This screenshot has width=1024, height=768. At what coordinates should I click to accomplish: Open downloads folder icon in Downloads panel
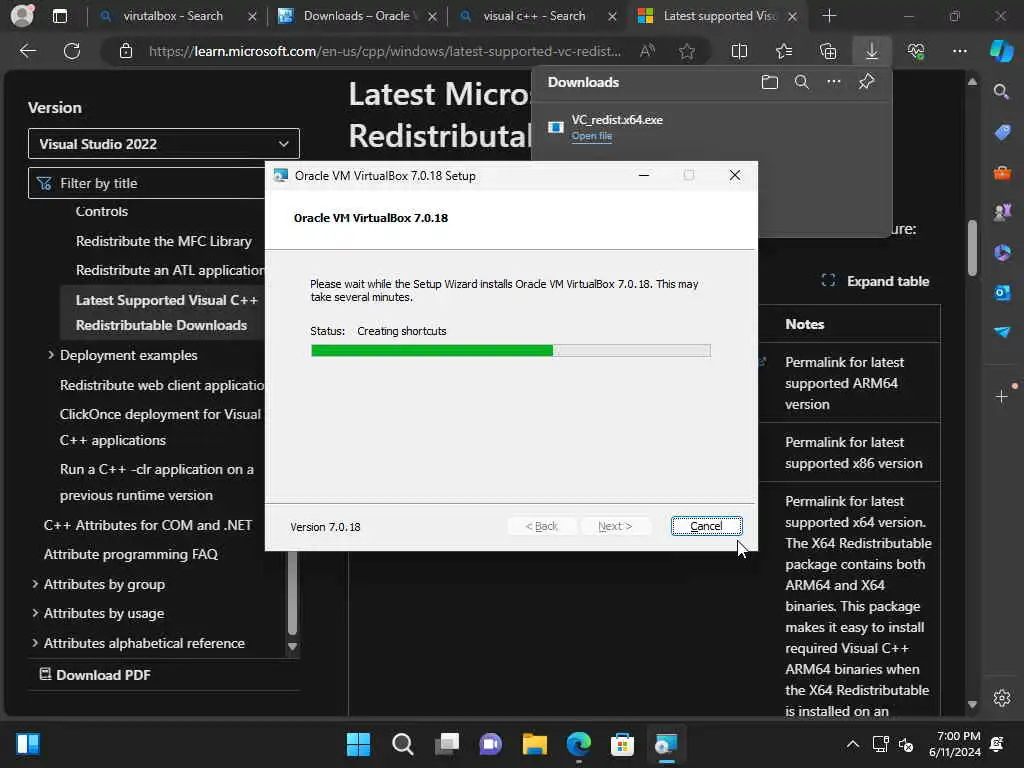[770, 82]
